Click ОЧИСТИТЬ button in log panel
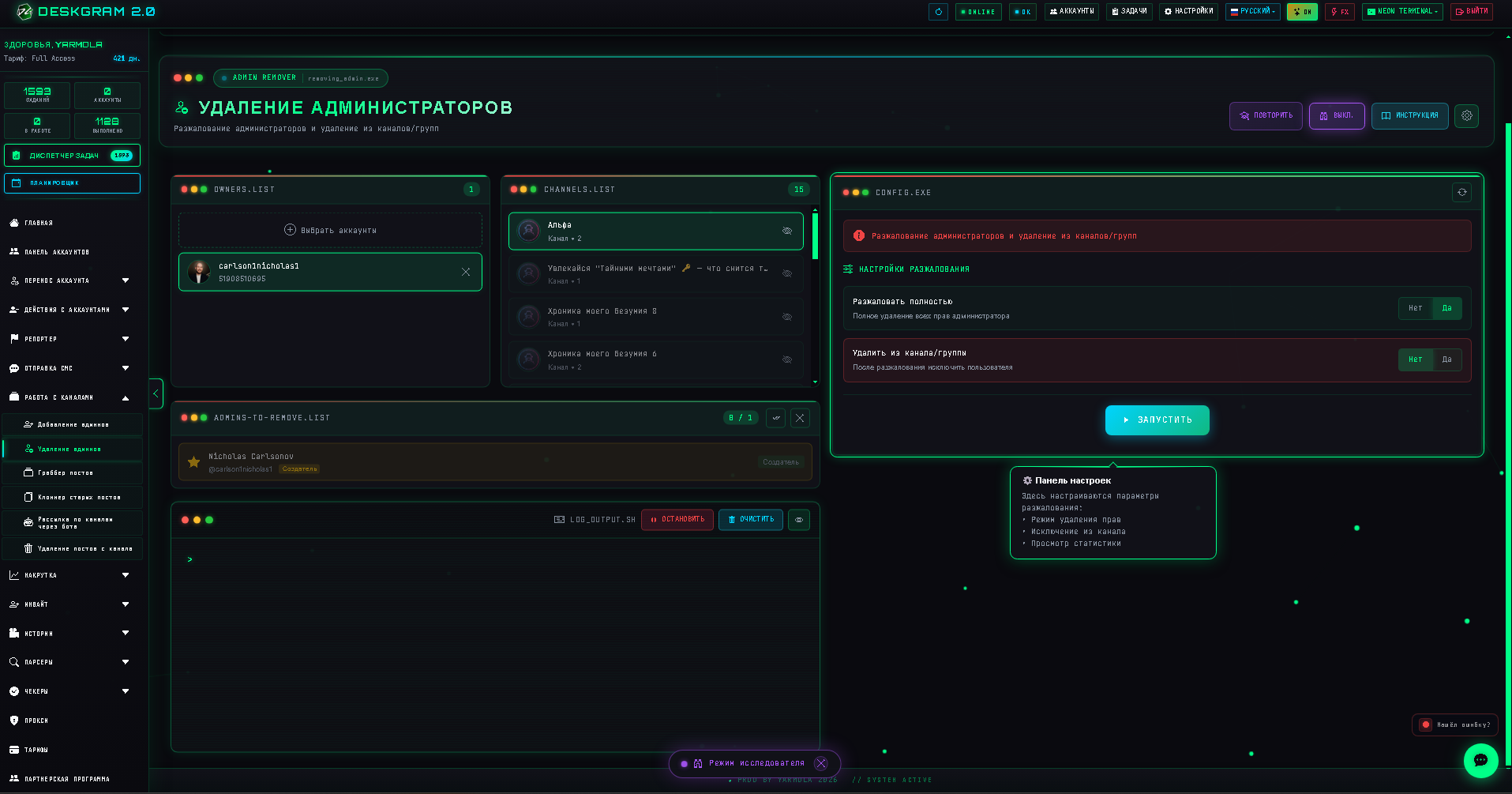The image size is (1512, 794). (751, 520)
